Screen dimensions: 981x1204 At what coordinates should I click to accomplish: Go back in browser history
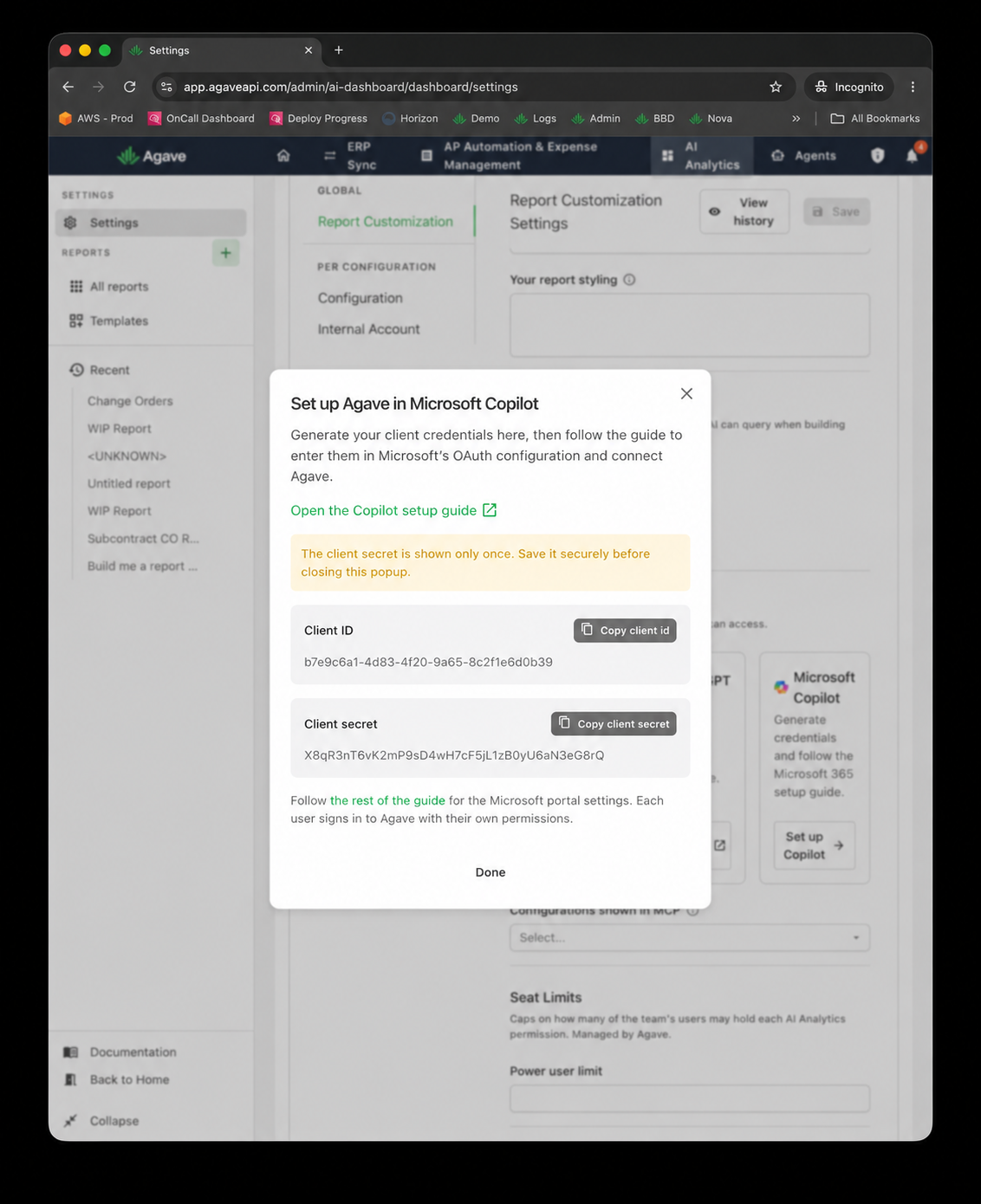(x=68, y=87)
